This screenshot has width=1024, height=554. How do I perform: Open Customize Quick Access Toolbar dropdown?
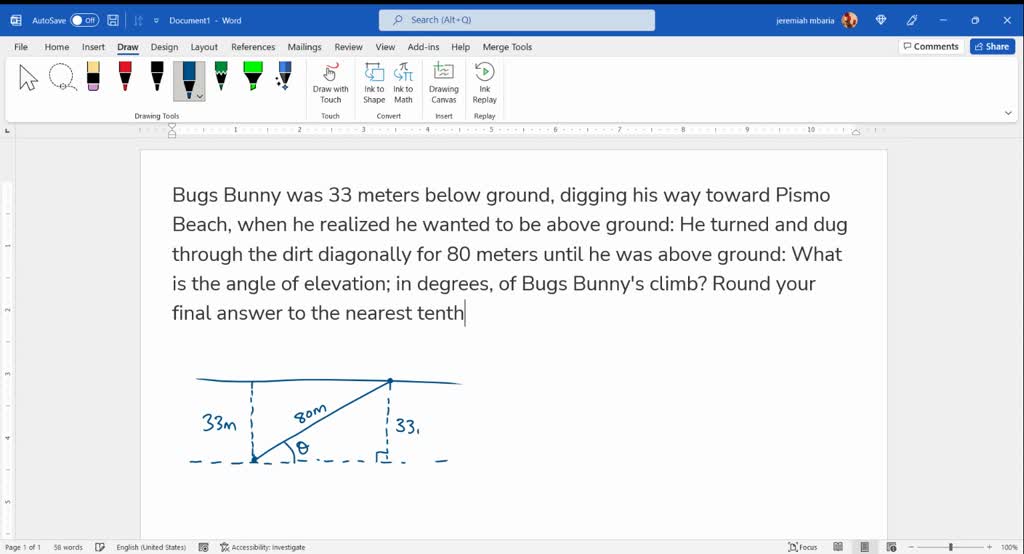pyautogui.click(x=156, y=20)
